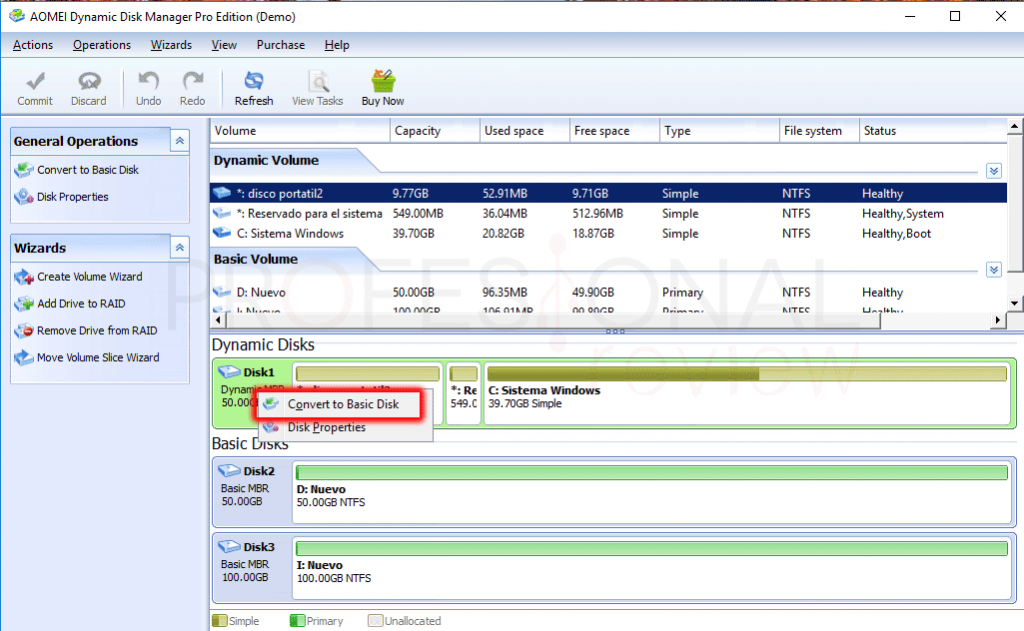
Task: Click the Redo toolbar icon
Action: click(193, 81)
